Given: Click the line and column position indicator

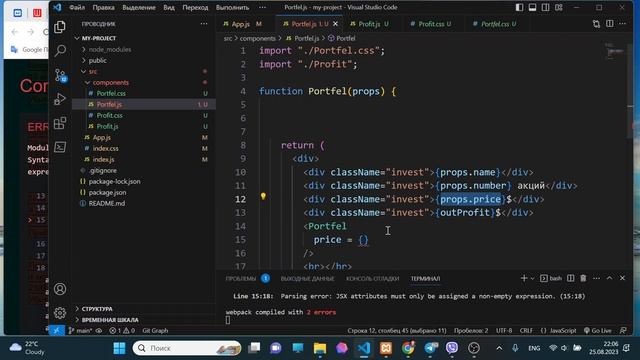Looking at the screenshot, I should pos(397,331).
